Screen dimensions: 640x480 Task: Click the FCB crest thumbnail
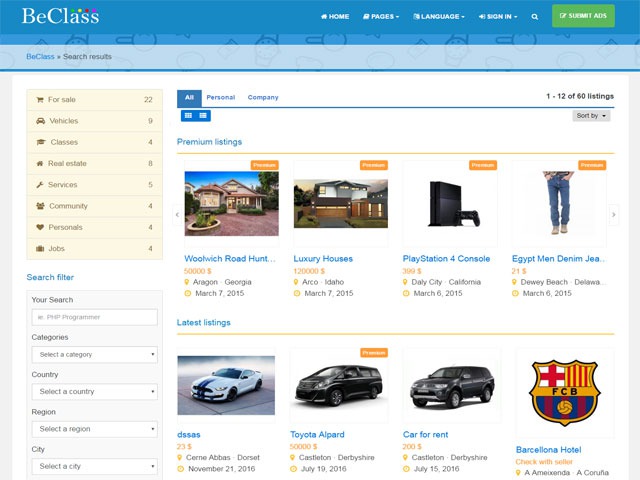pos(564,393)
